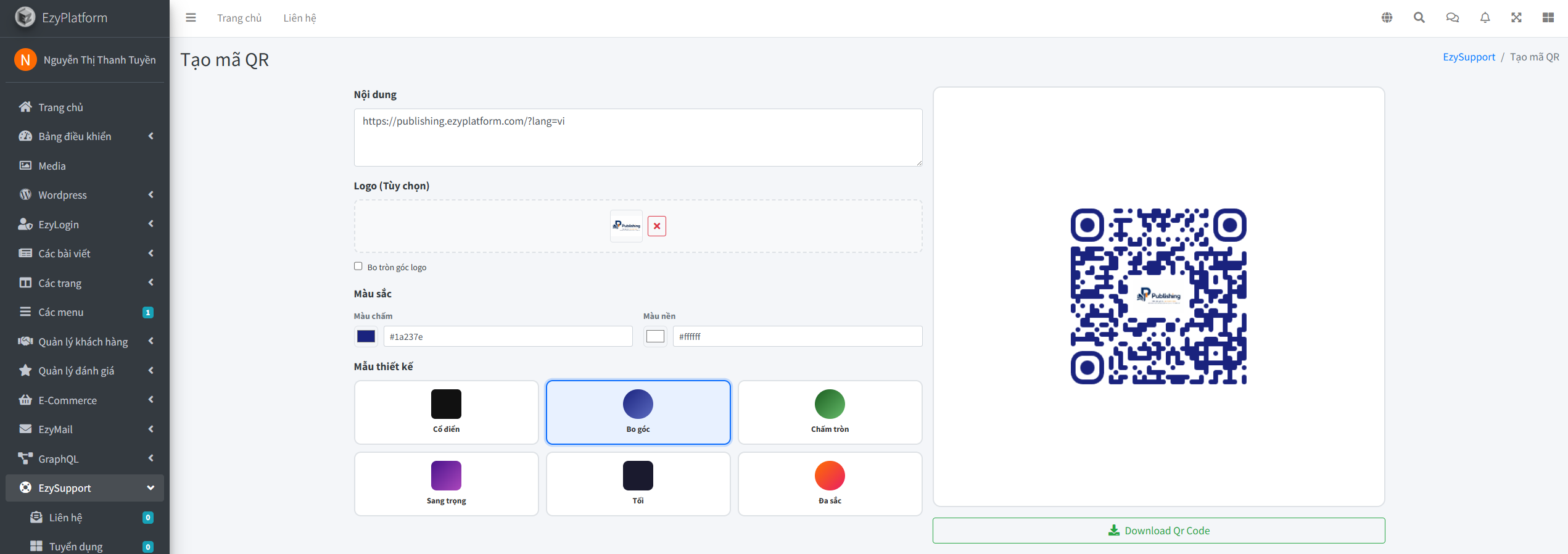The width and height of the screenshot is (1568, 554).
Task: Open the 'Liên hệ' top navigation item
Action: click(x=300, y=18)
